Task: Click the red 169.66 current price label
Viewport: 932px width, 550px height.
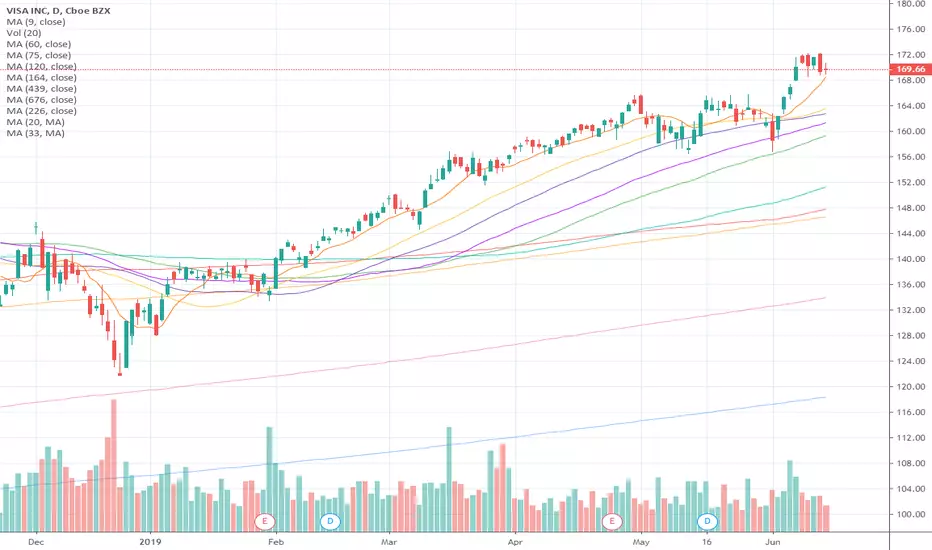Action: coord(910,69)
